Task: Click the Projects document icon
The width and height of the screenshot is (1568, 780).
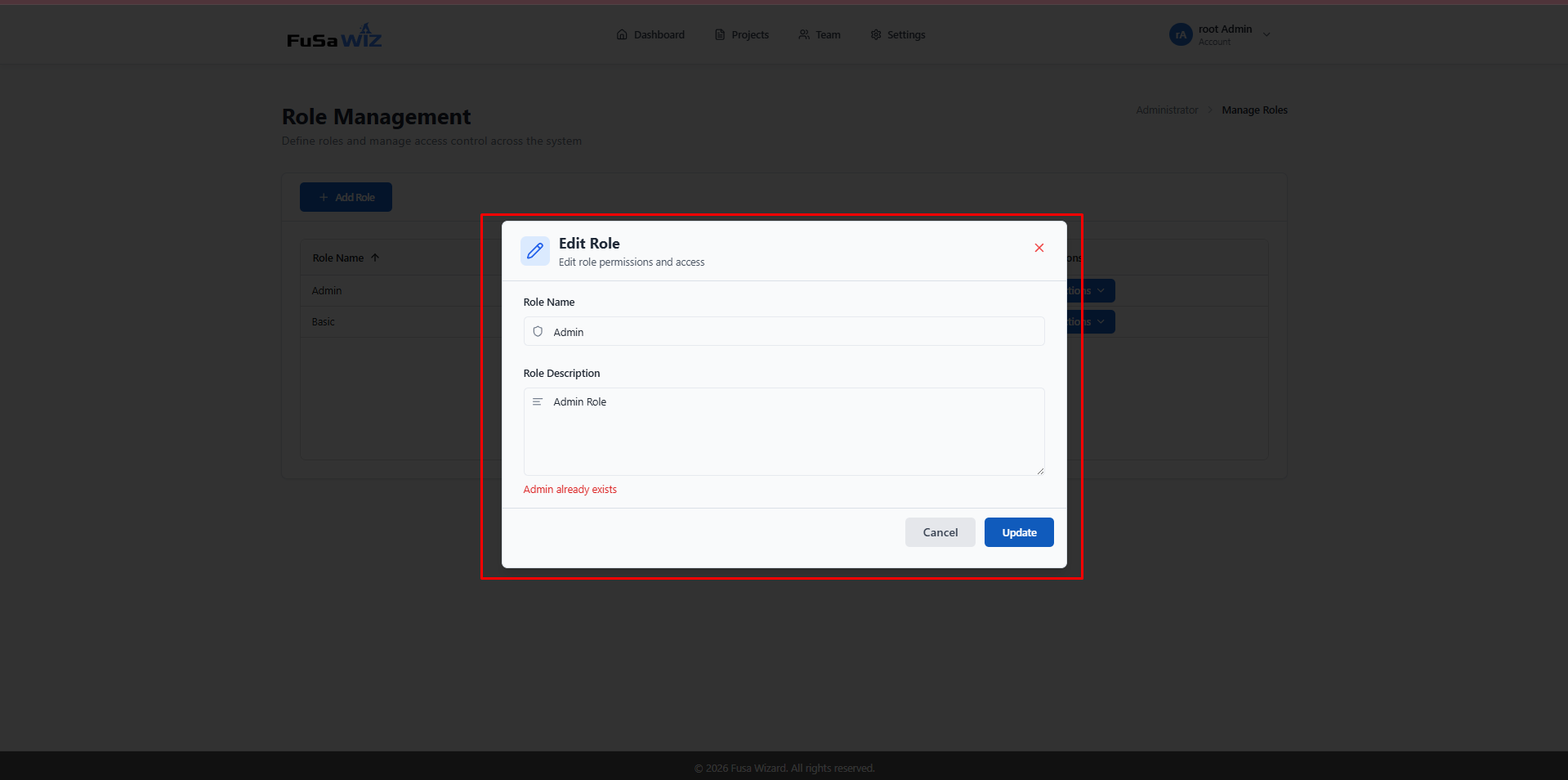Action: point(720,35)
